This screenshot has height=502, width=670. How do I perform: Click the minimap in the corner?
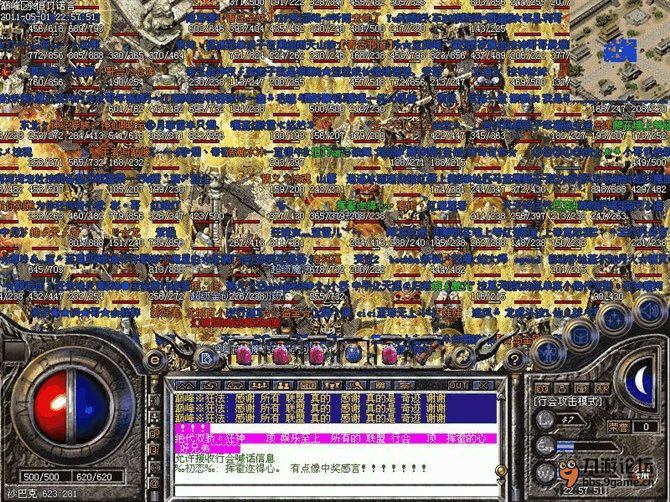(620, 50)
